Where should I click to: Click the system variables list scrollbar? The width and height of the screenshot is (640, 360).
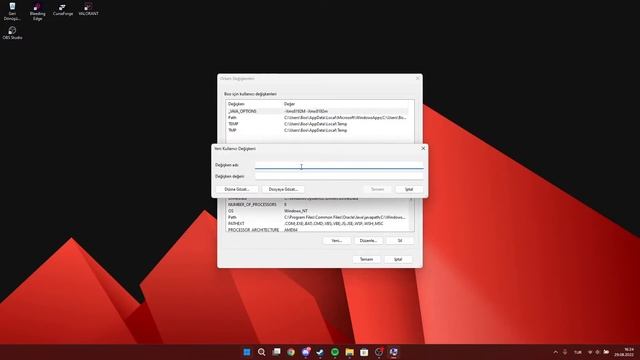(411, 215)
